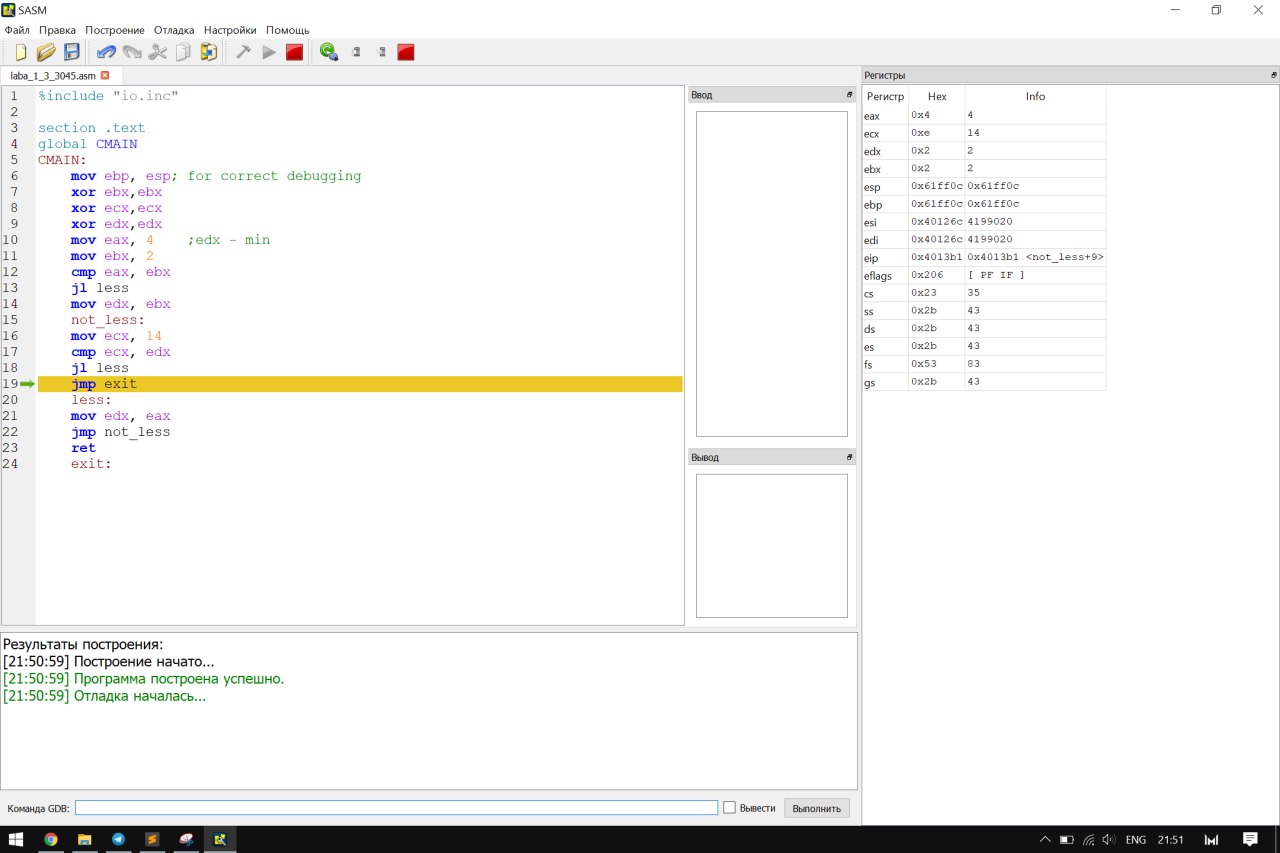Select the eflags register row
The width and height of the screenshot is (1280, 853).
[984, 275]
